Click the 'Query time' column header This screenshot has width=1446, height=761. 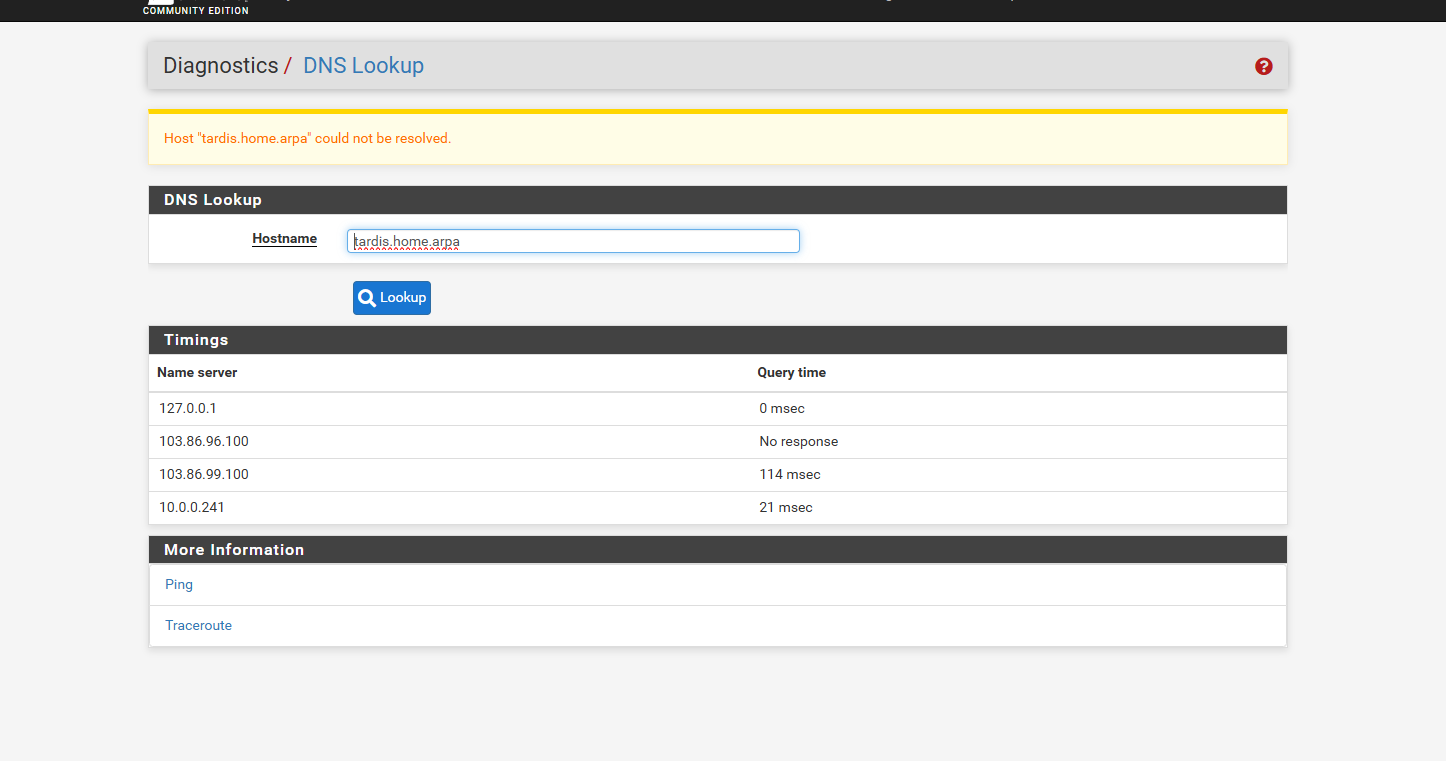pyautogui.click(x=792, y=372)
